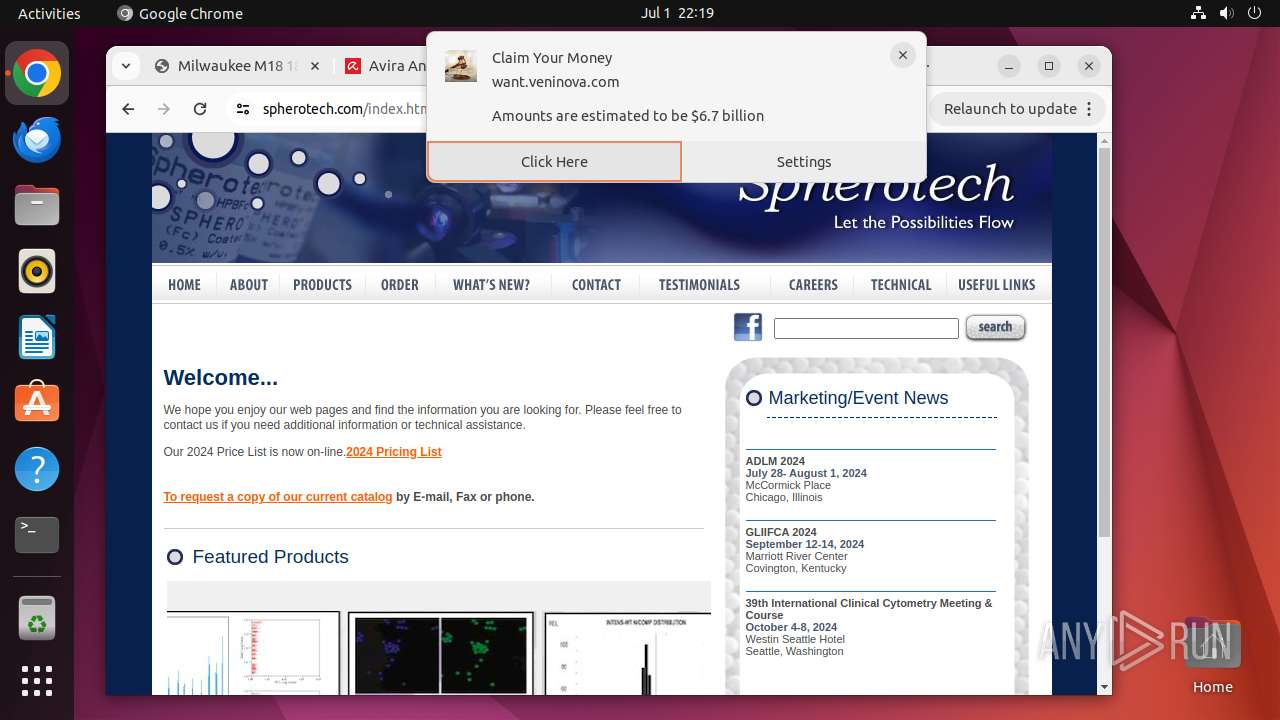1280x720 pixels.
Task: Switch to the Milwaukee M18 tab
Action: pos(237,66)
